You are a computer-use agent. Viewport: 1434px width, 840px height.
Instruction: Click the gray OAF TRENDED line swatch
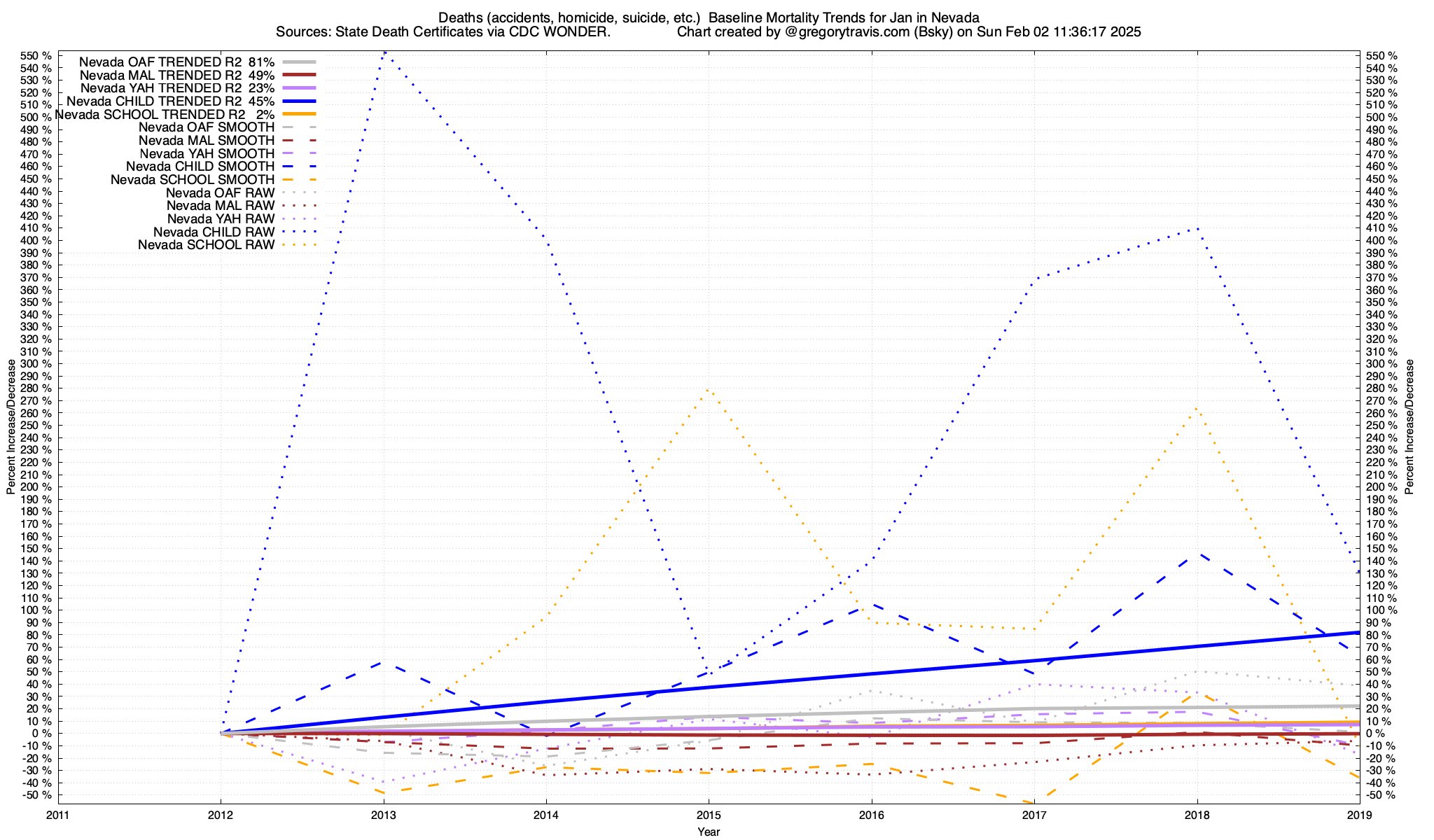click(x=300, y=62)
